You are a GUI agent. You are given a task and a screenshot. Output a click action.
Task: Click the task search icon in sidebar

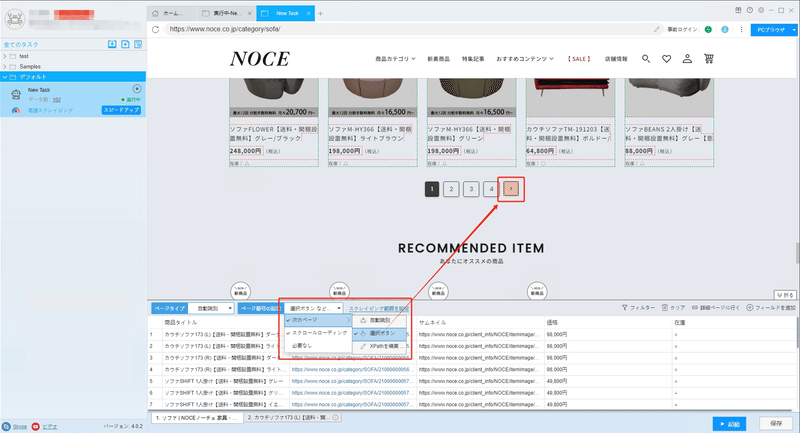(138, 44)
